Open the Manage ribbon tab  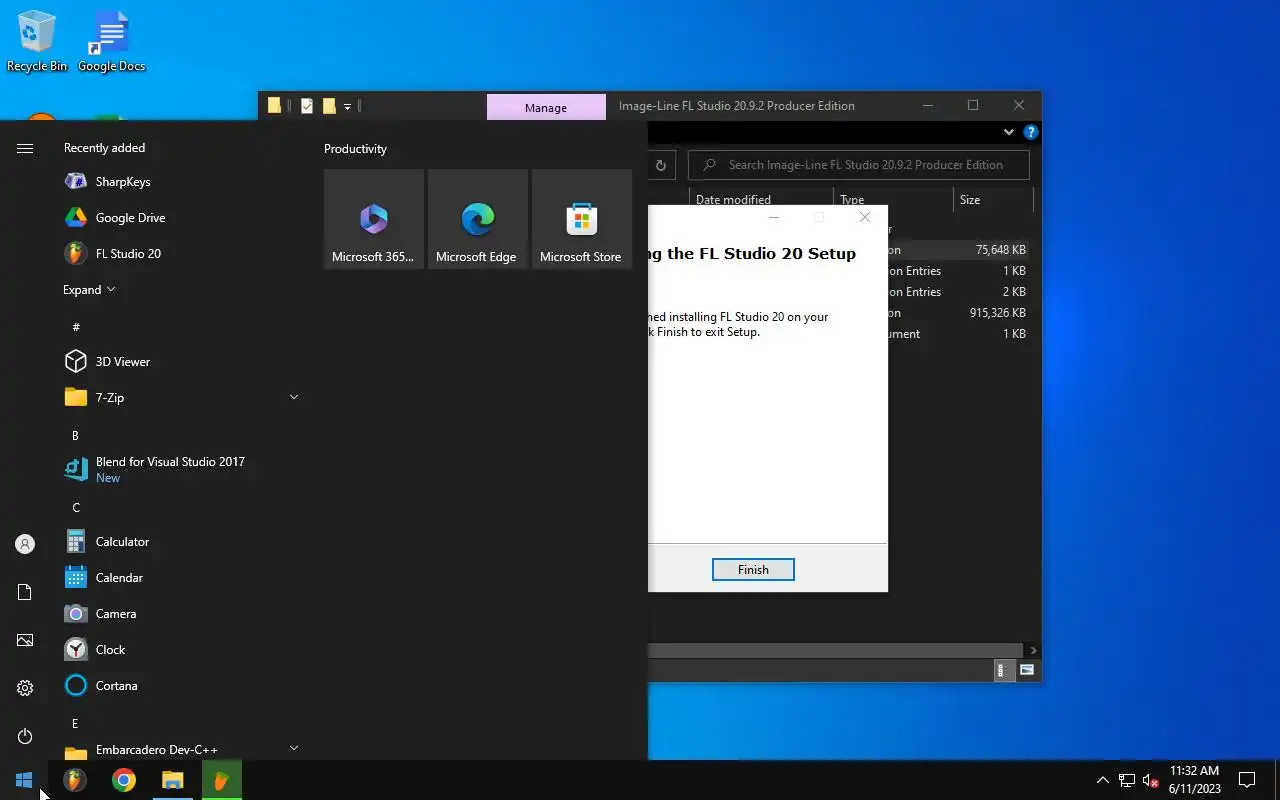pyautogui.click(x=546, y=107)
